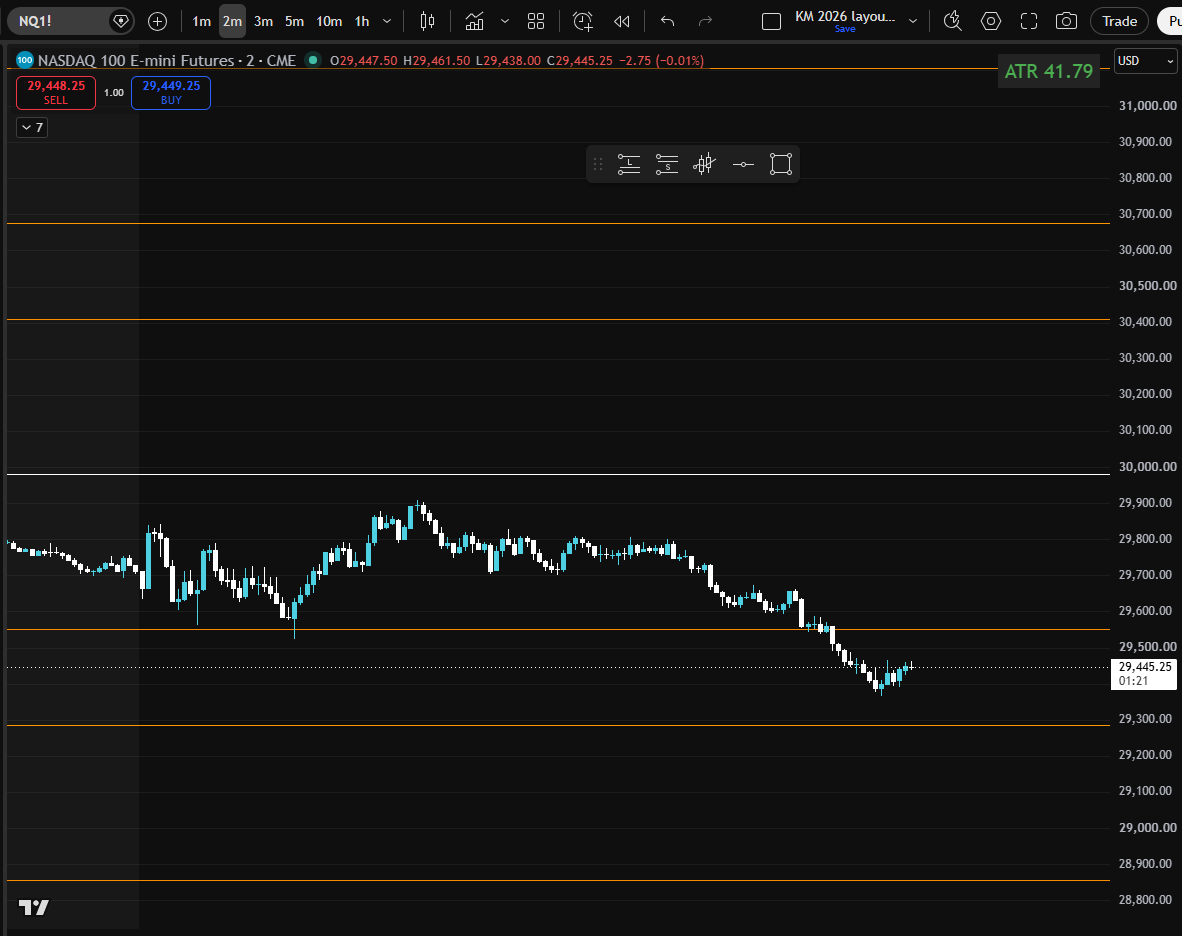Image resolution: width=1182 pixels, height=936 pixels.
Task: Switch to the 3m timeframe
Action: pos(263,21)
